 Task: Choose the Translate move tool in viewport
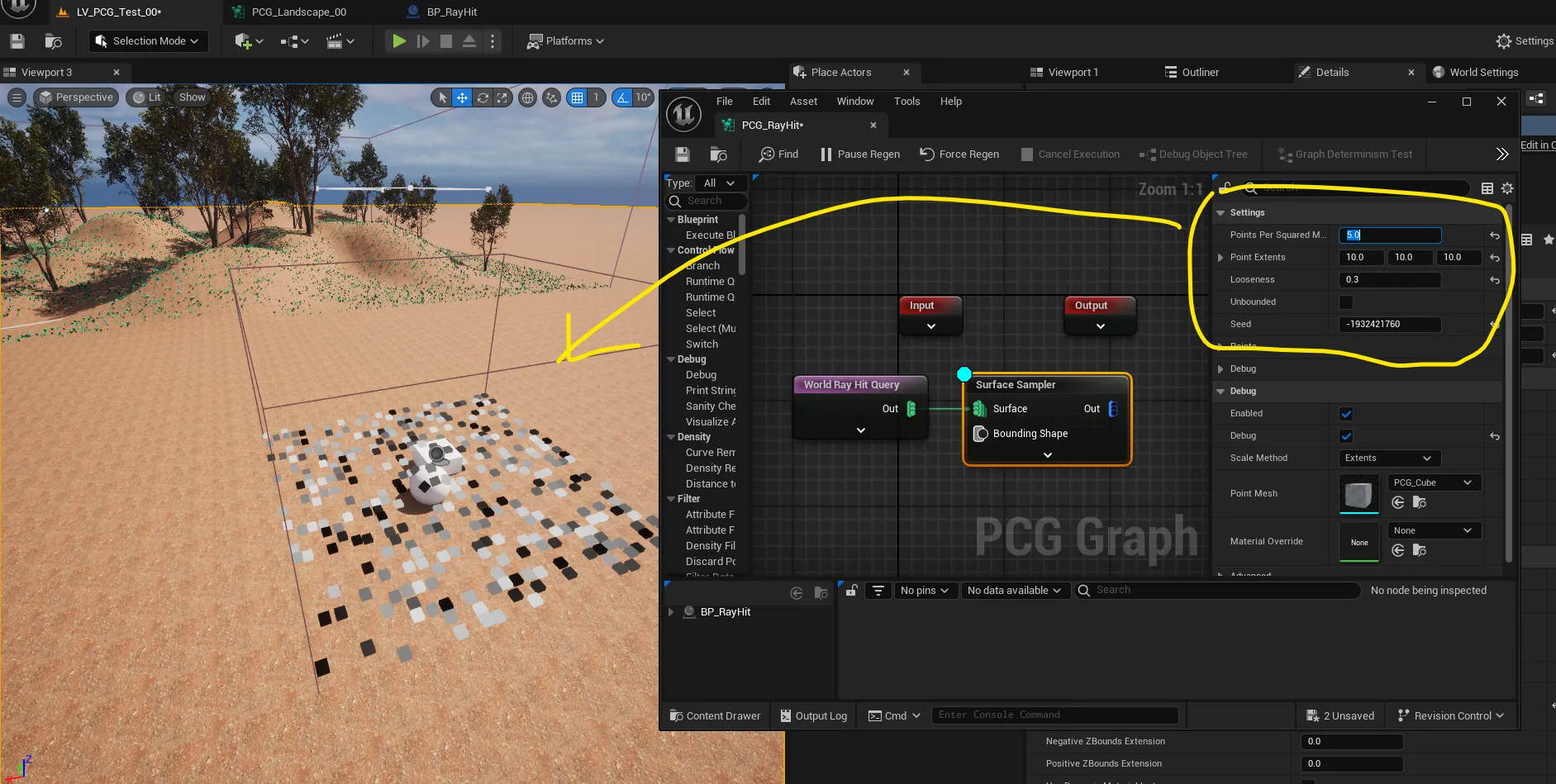tap(462, 97)
